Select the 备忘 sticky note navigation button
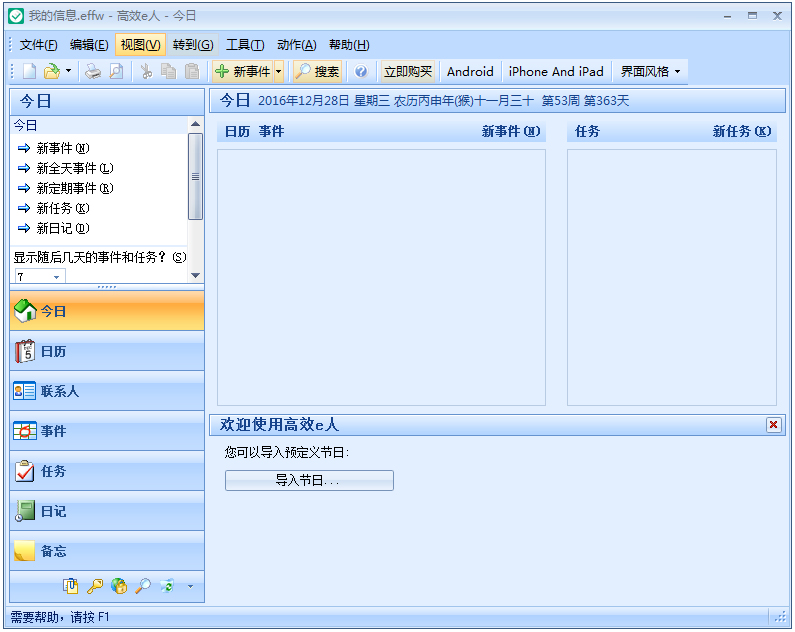The width and height of the screenshot is (795, 632). [x=107, y=551]
